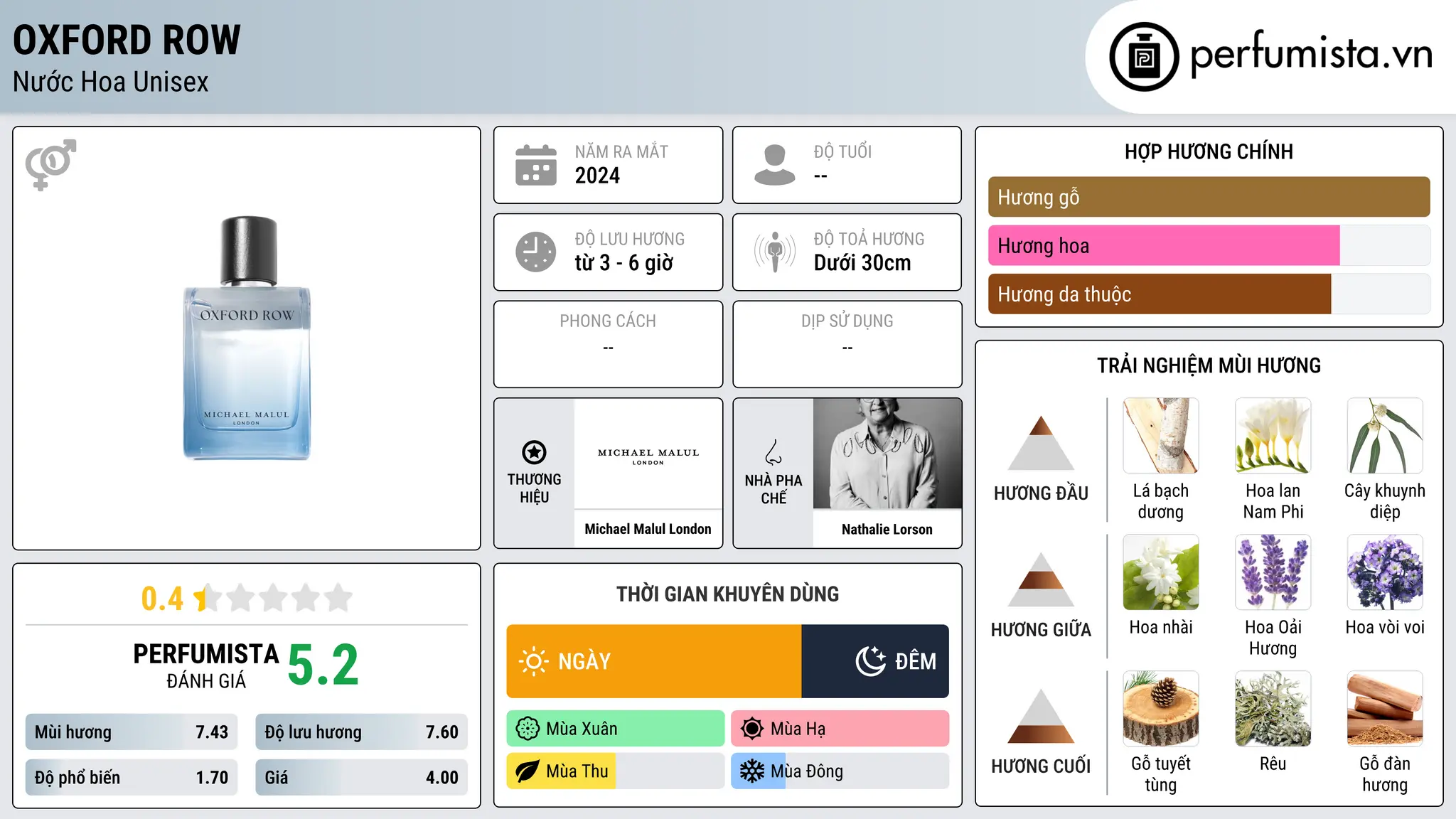
Task: Click the Michael Malul London brand logo
Action: [x=648, y=456]
